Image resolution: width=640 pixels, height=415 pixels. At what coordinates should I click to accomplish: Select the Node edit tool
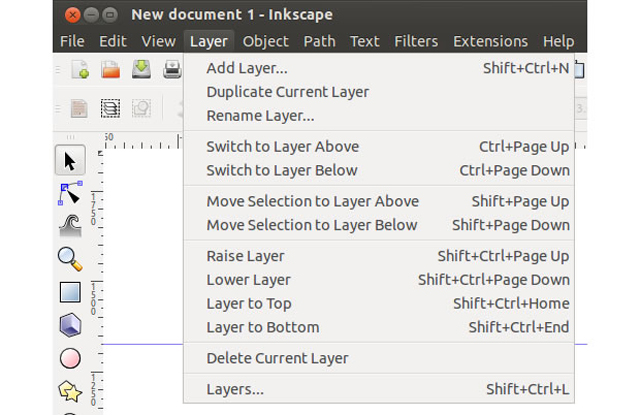click(69, 194)
